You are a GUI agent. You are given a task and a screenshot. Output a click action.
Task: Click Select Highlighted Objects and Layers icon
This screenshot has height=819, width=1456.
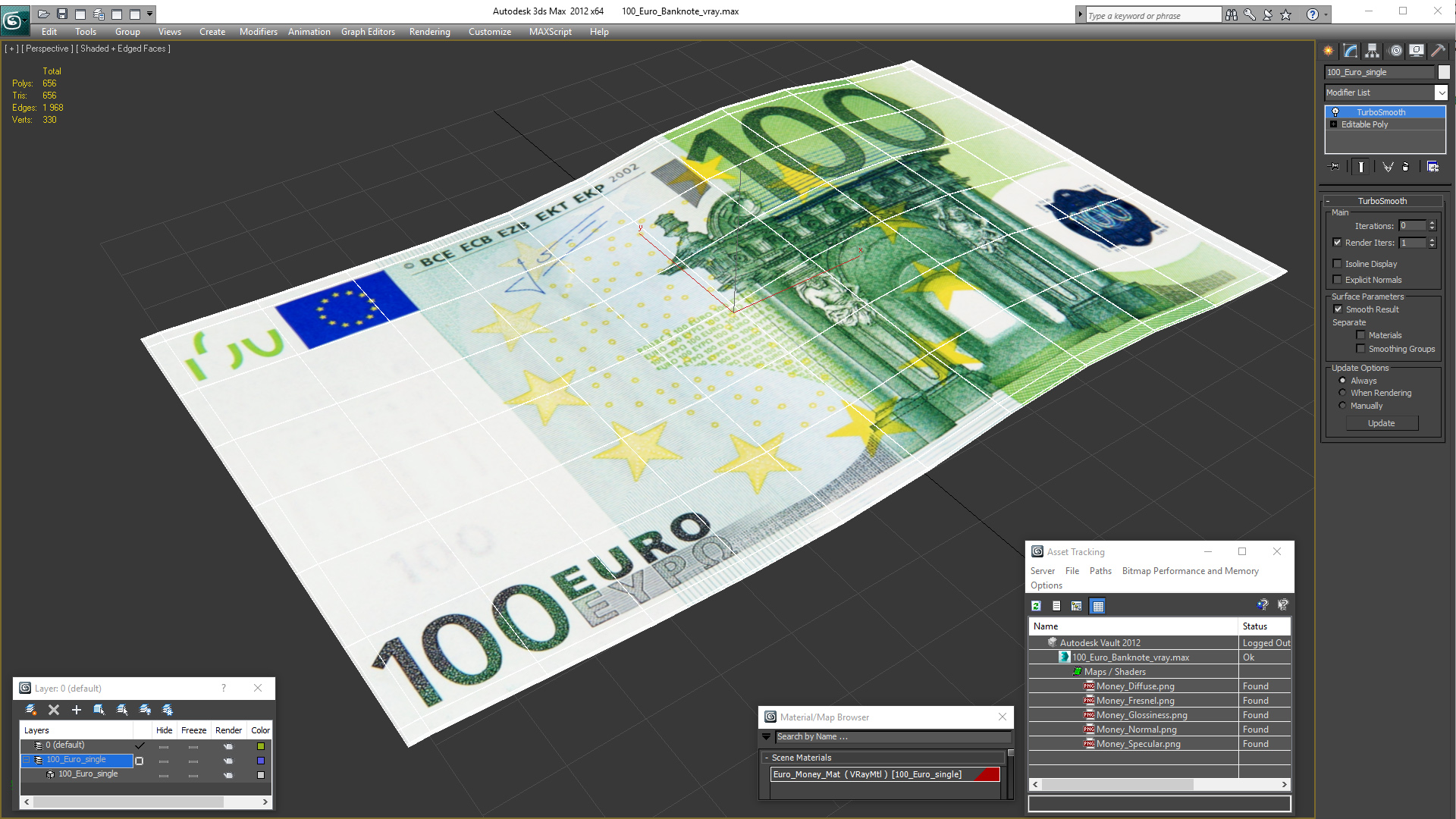pos(99,710)
